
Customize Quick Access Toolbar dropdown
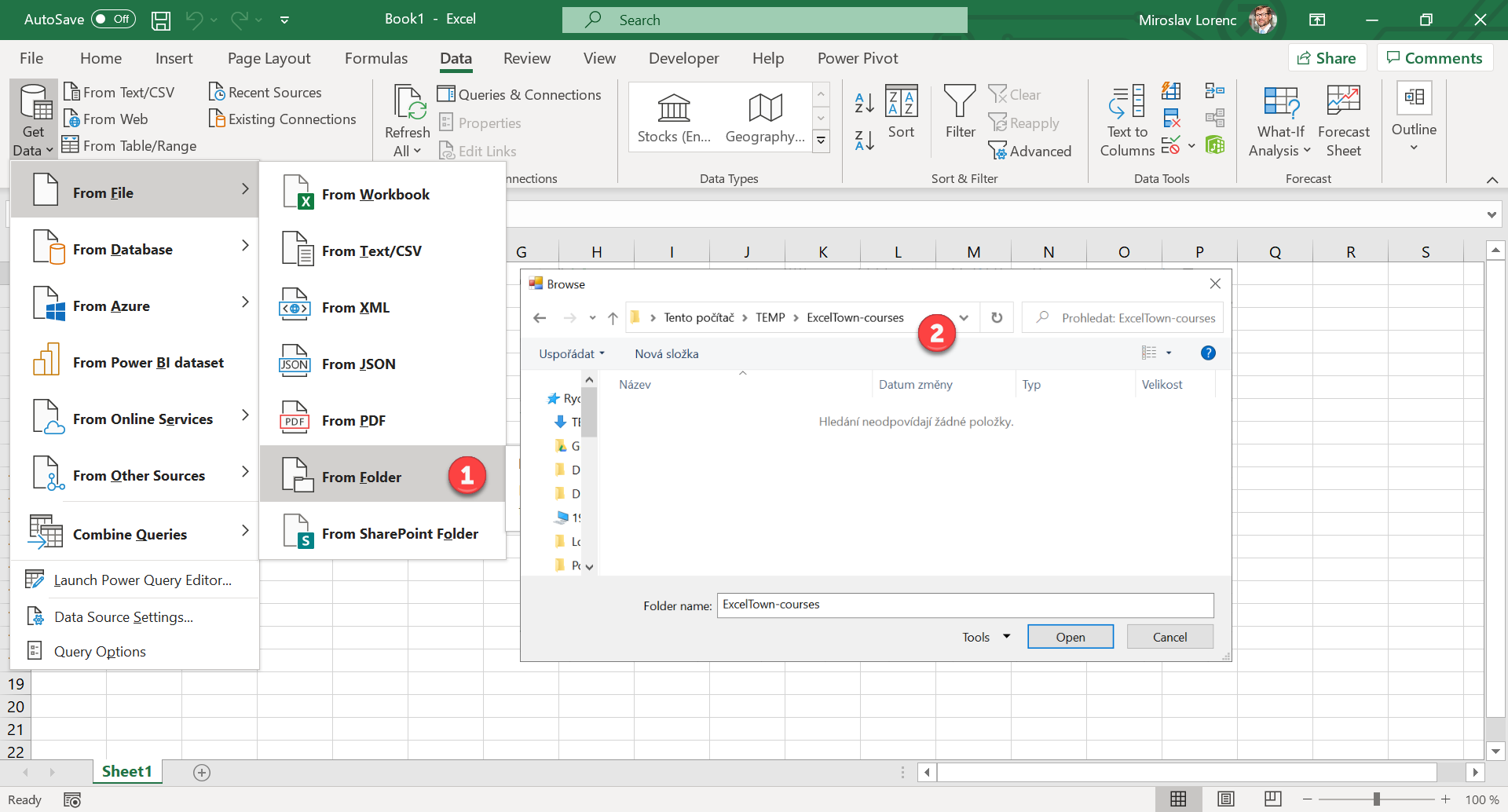coord(284,20)
